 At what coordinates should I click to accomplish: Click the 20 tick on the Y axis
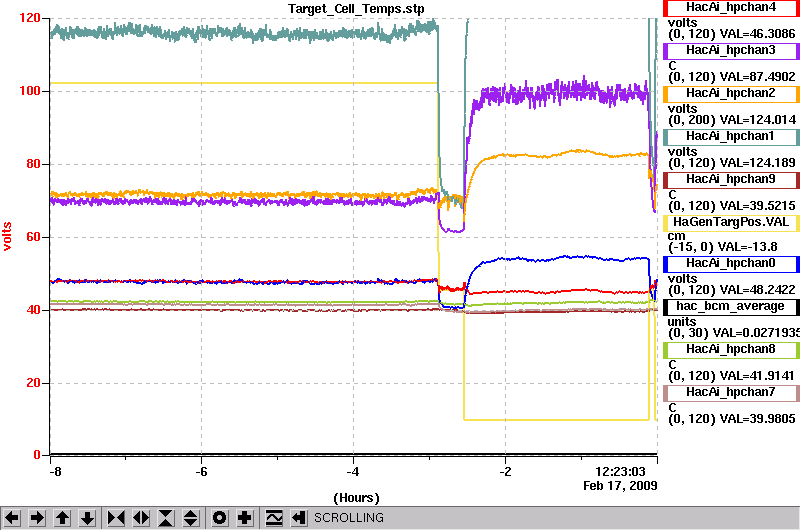click(33, 383)
